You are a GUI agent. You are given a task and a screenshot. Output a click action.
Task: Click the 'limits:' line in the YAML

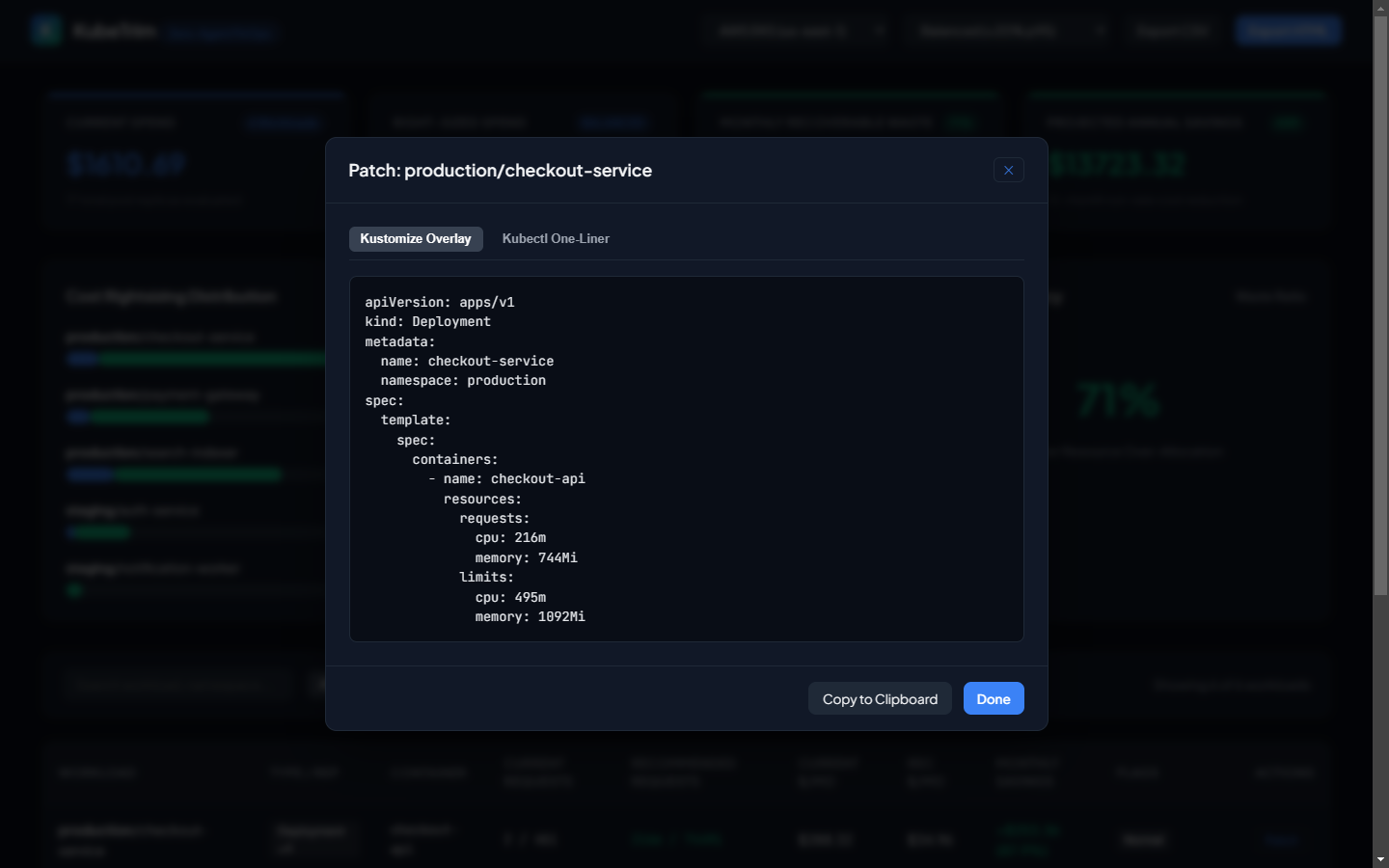point(486,577)
